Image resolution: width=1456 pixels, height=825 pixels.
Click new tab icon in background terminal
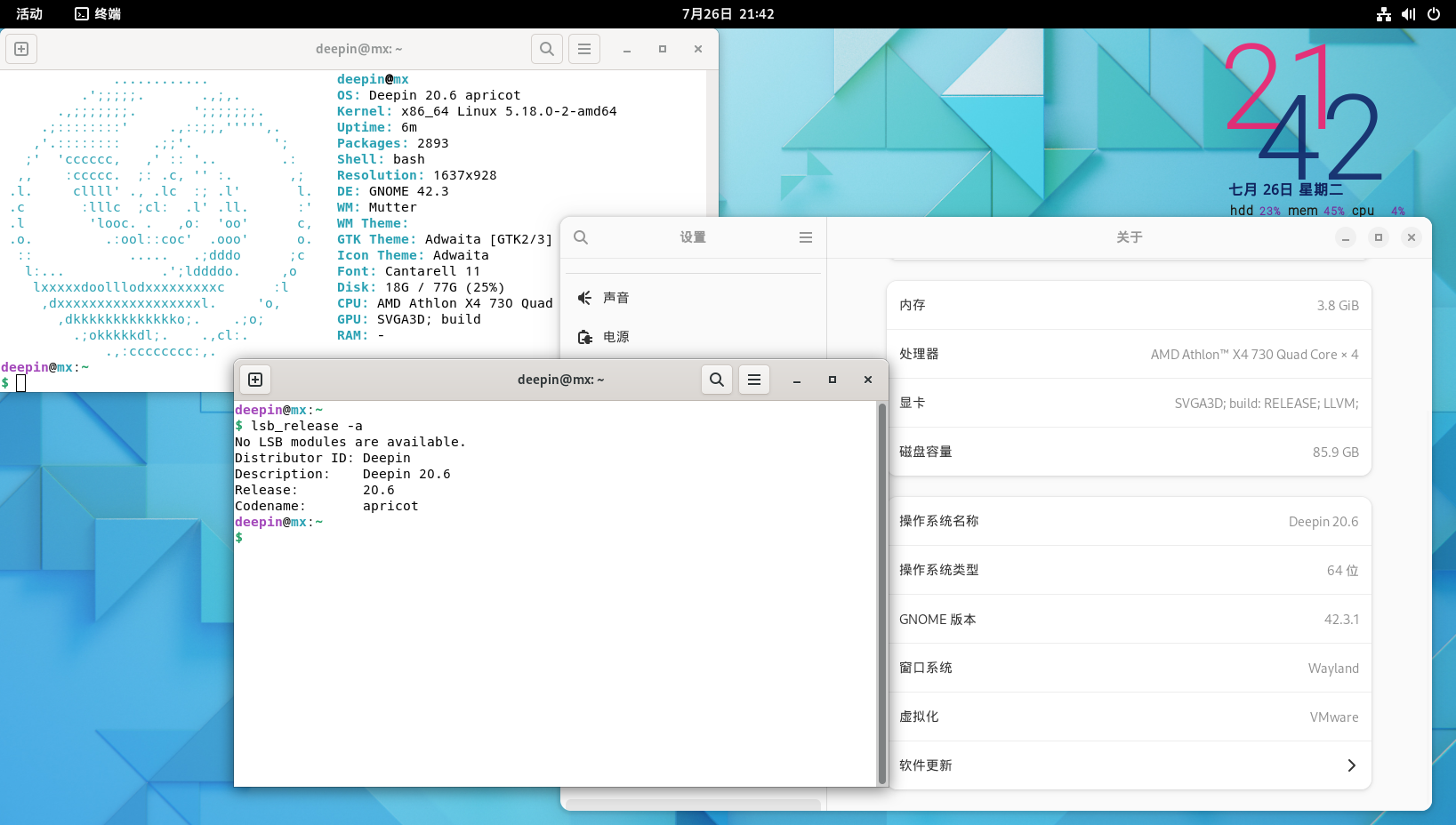pyautogui.click(x=21, y=49)
